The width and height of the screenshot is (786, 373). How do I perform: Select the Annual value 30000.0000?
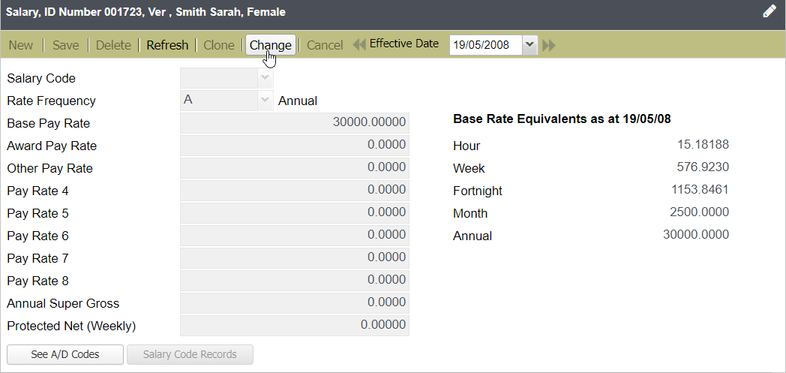696,235
